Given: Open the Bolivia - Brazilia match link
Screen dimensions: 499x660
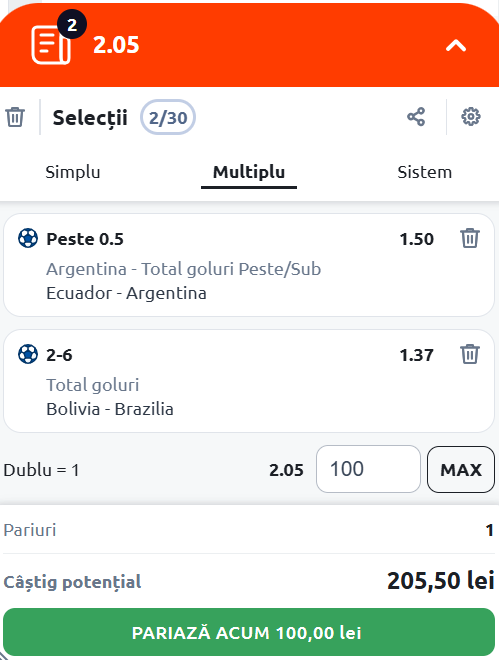Looking at the screenshot, I should (x=110, y=409).
